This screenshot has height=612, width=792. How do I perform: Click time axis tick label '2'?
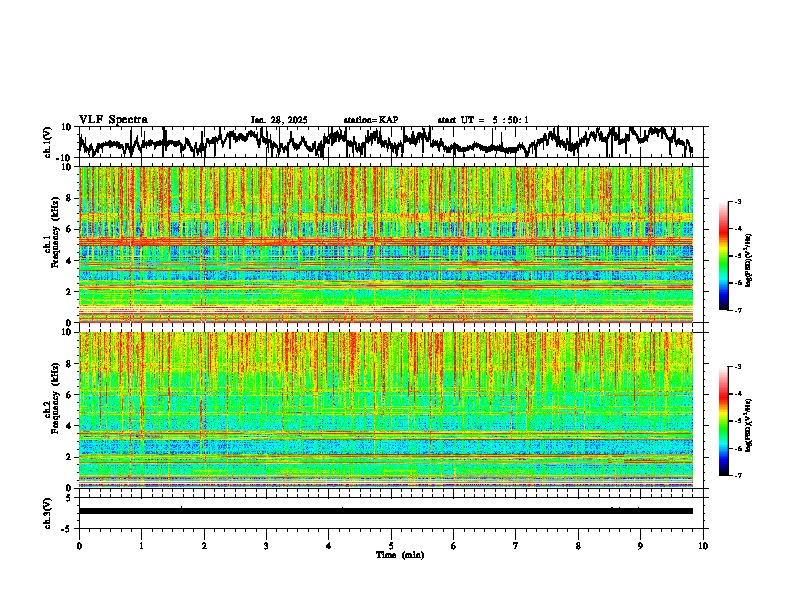coord(204,546)
